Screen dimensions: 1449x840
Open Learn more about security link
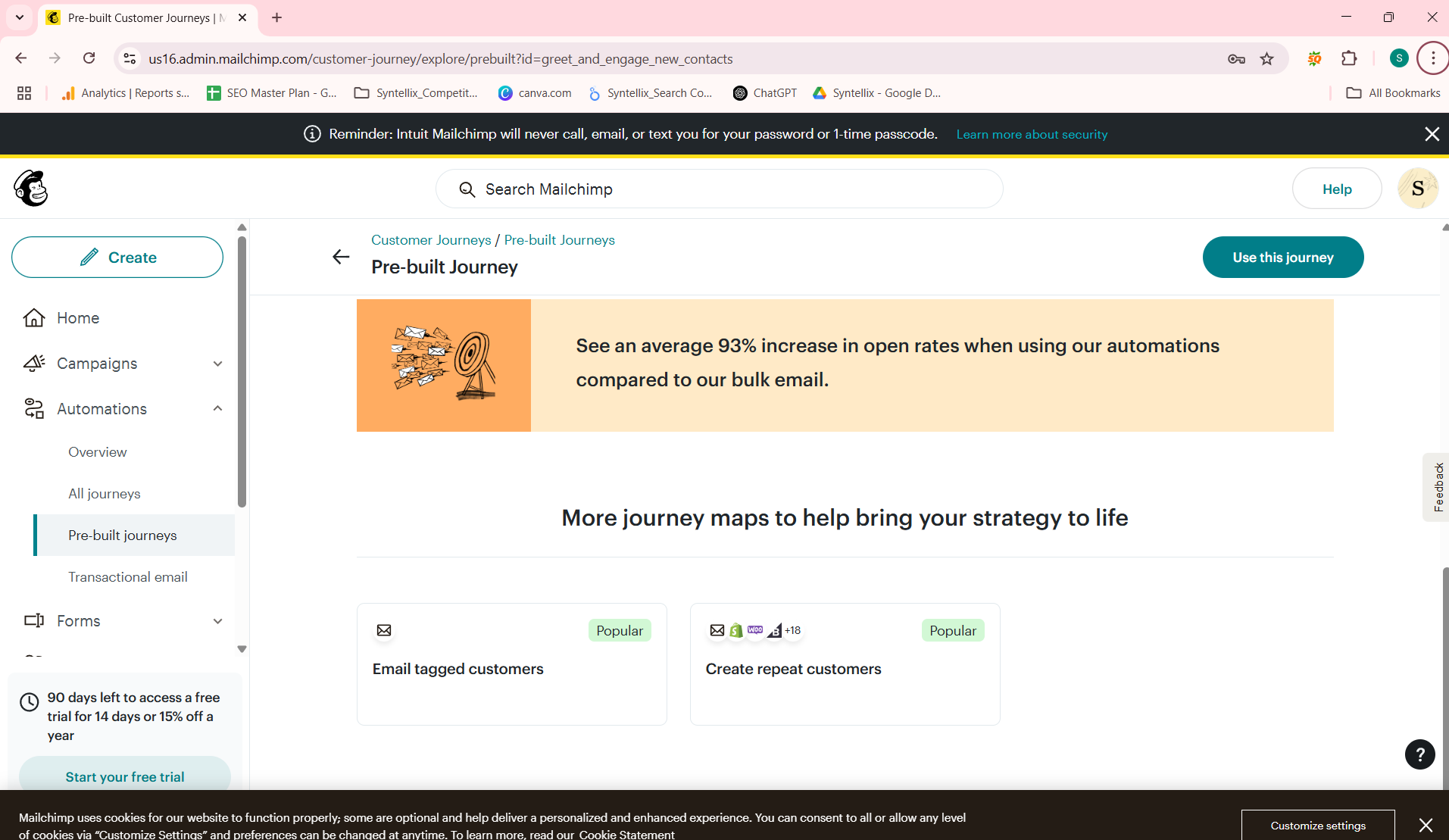tap(1032, 134)
